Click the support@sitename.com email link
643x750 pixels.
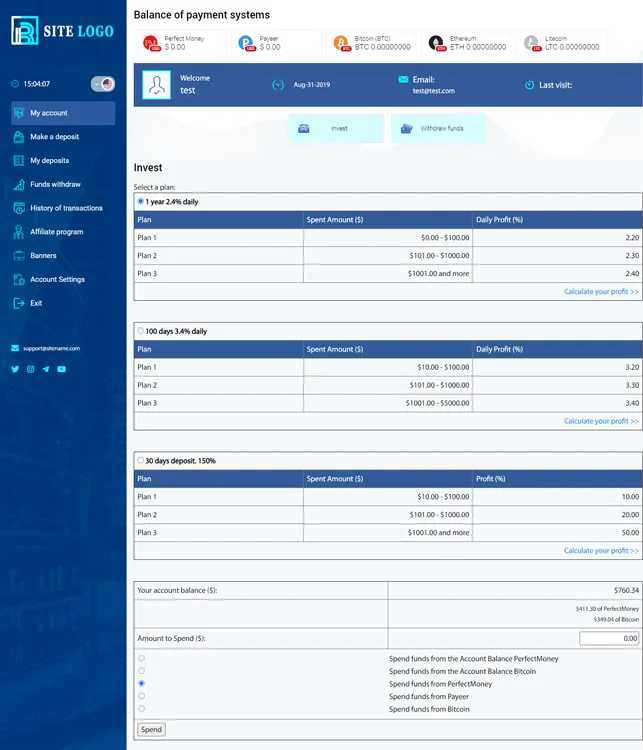[52, 348]
